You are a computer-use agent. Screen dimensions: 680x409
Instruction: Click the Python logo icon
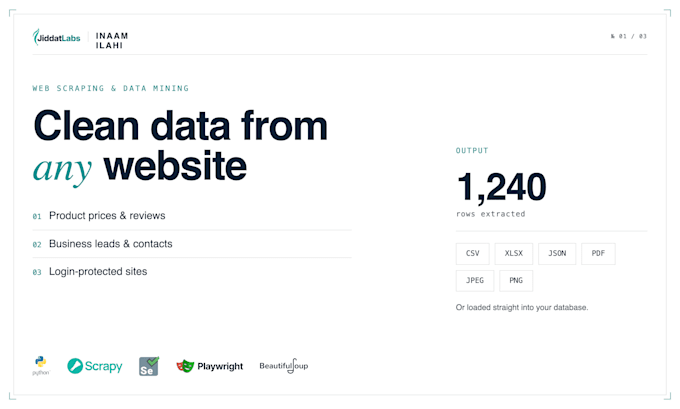(41, 366)
